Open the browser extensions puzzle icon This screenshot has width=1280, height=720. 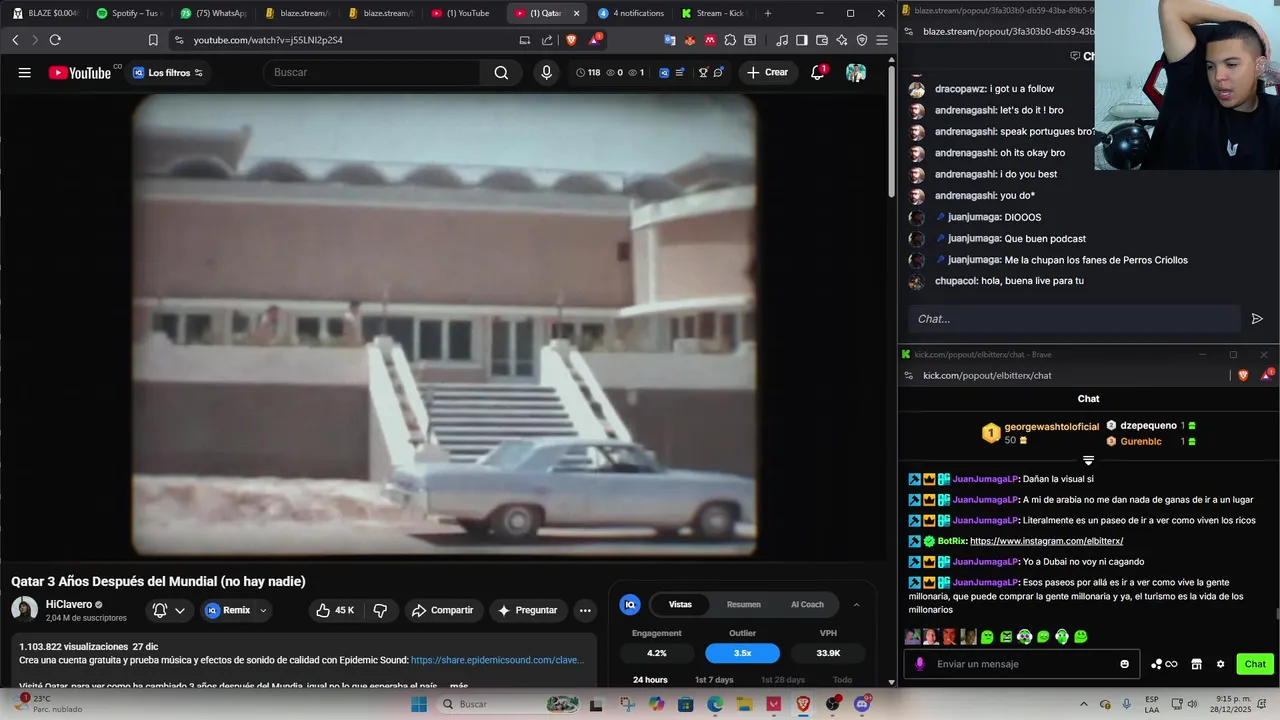730,40
